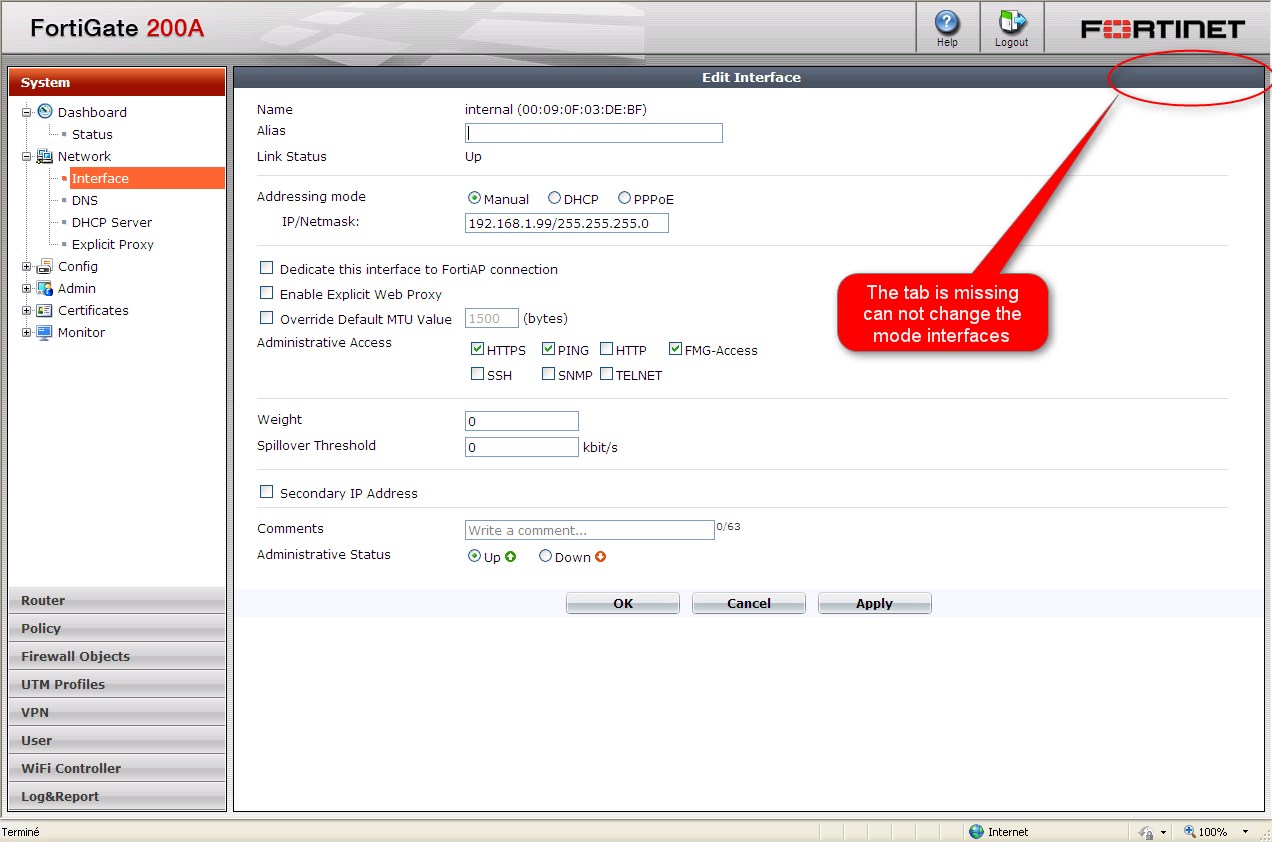Image resolution: width=1272 pixels, height=842 pixels.
Task: Open the WiFi Controller section
Action: point(117,768)
